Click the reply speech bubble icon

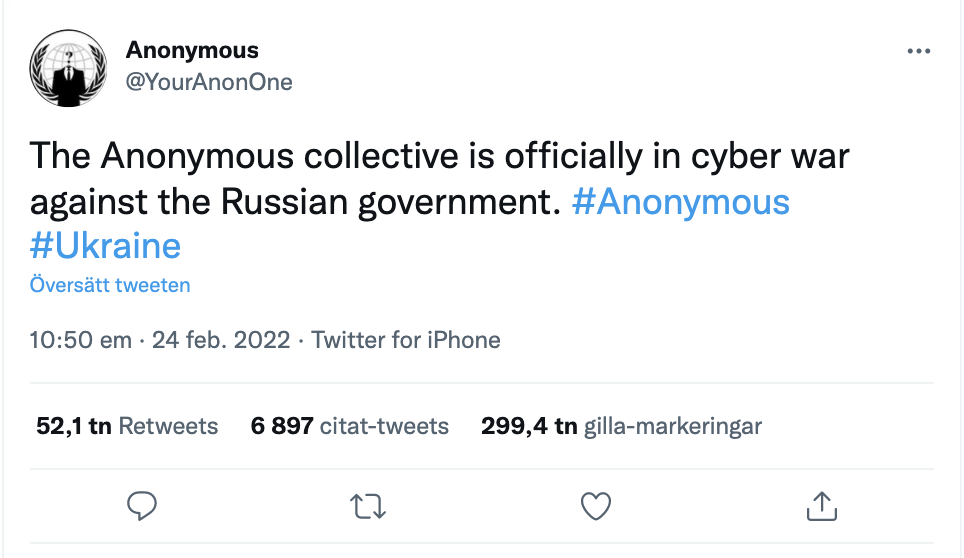pyautogui.click(x=142, y=506)
